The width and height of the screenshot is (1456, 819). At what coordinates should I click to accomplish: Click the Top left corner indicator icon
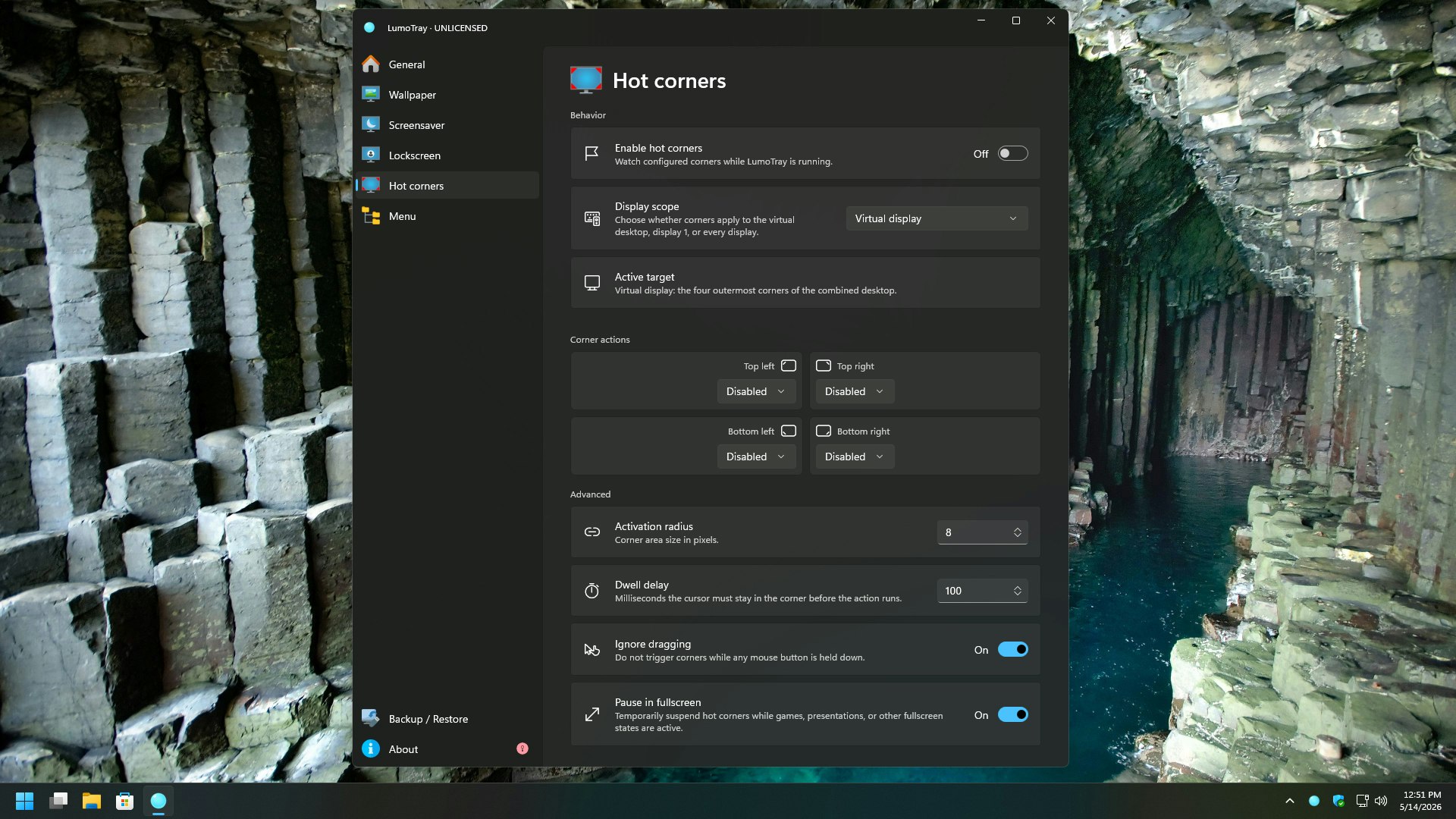tap(789, 366)
